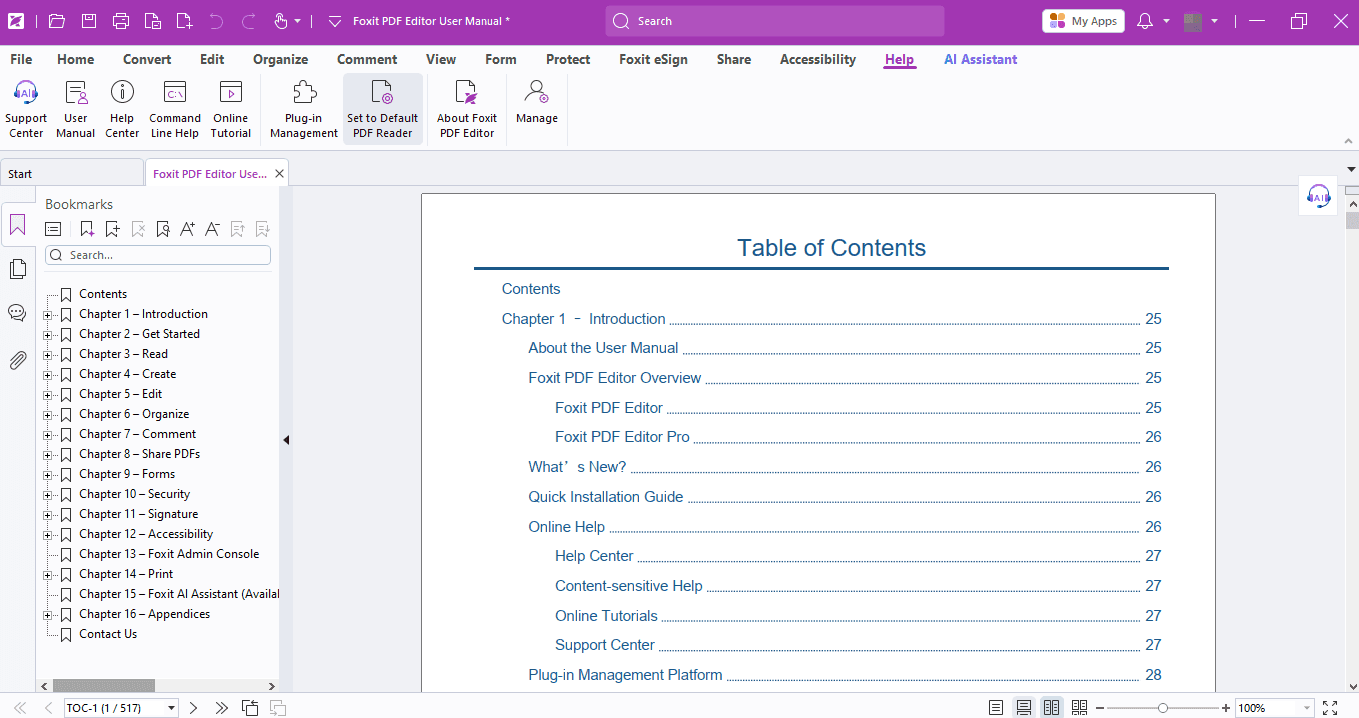Image resolution: width=1359 pixels, height=718 pixels.
Task: Open the Foxit eSign tab
Action: [653, 59]
